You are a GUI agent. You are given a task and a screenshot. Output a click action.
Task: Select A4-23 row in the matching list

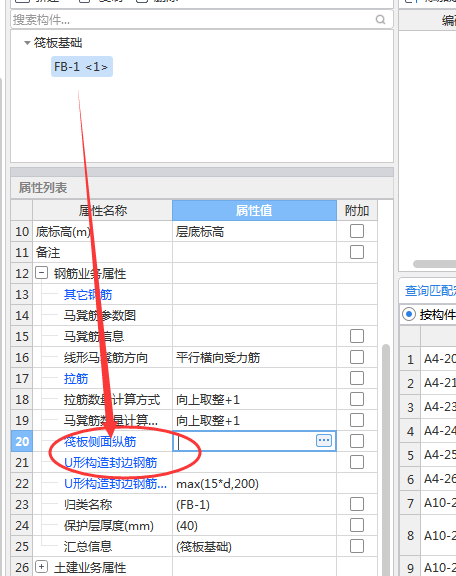point(428,407)
